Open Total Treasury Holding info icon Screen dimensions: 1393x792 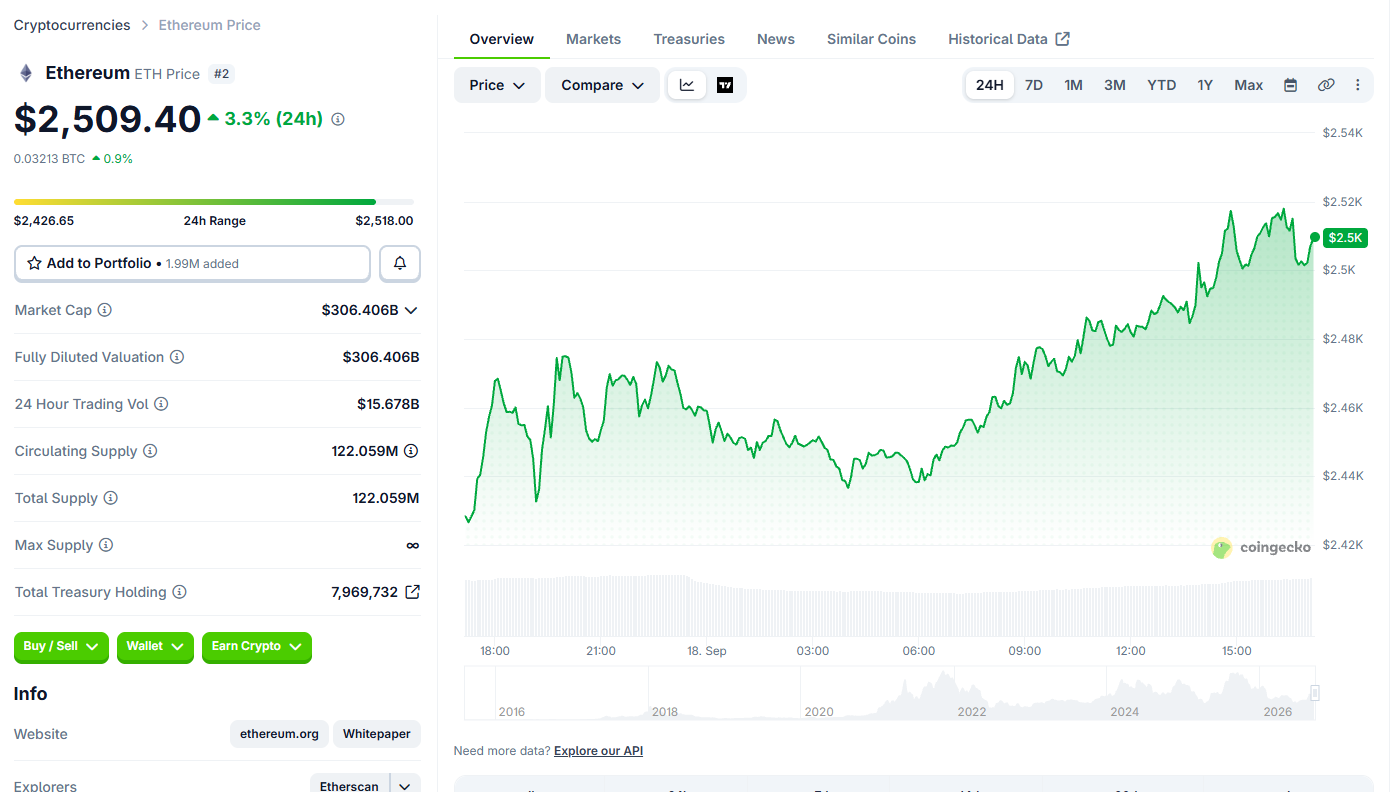180,592
